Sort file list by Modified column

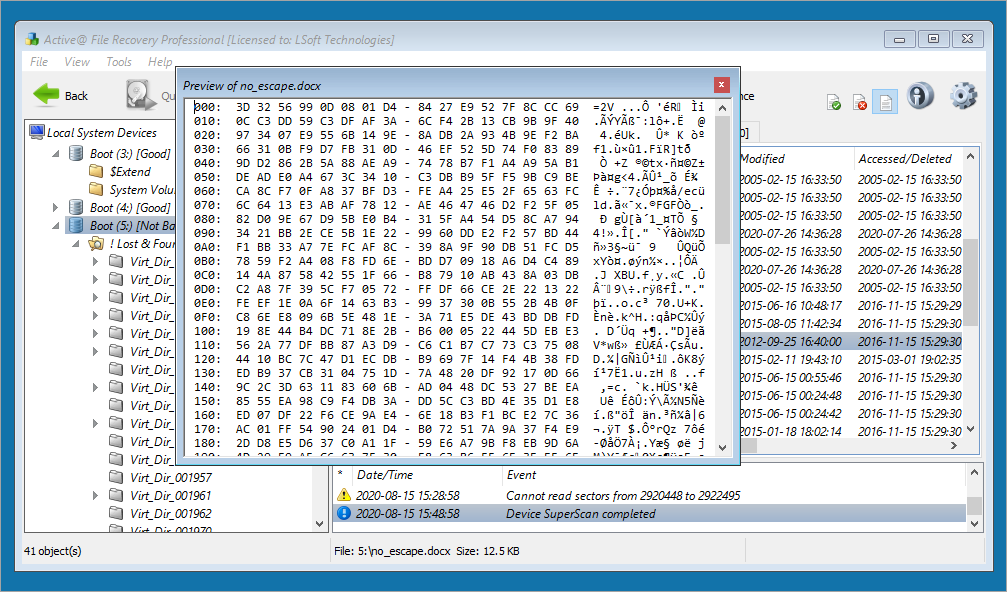(x=762, y=159)
